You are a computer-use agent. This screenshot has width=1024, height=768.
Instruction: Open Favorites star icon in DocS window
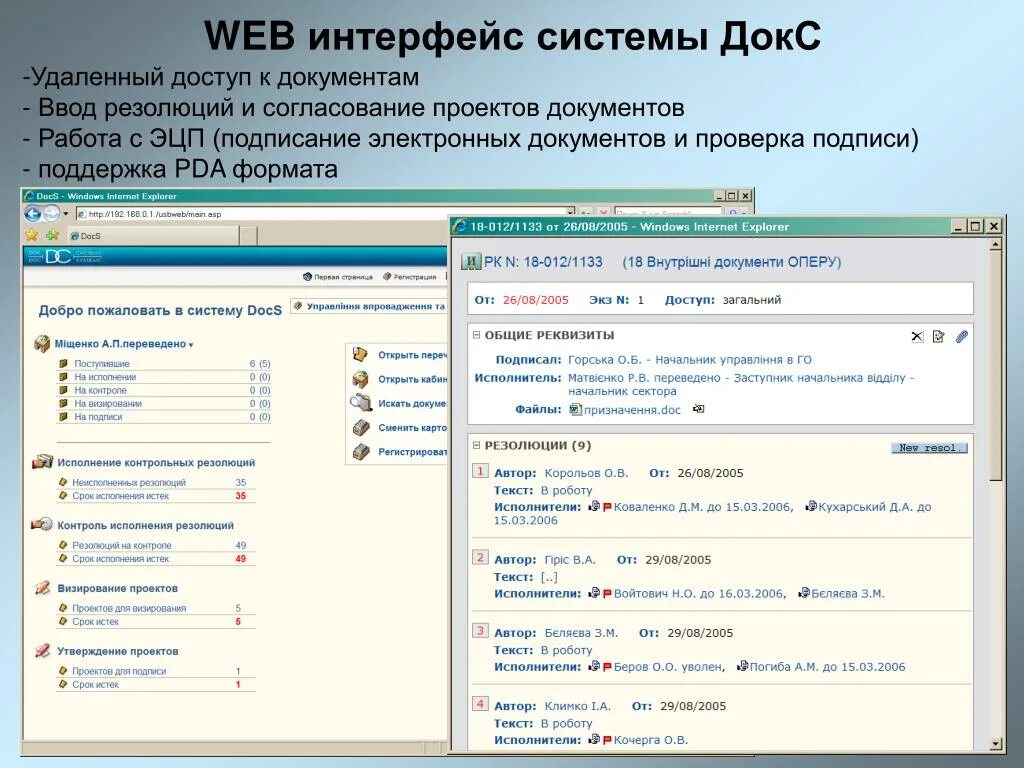[31, 235]
